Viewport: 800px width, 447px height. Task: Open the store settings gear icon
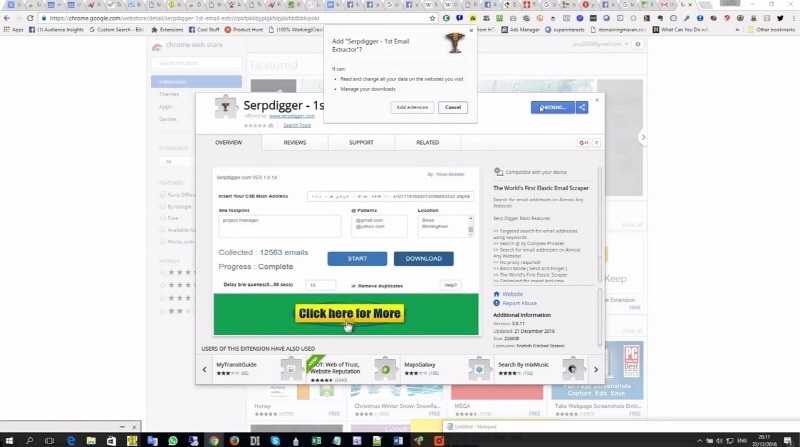pyautogui.click(x=637, y=44)
